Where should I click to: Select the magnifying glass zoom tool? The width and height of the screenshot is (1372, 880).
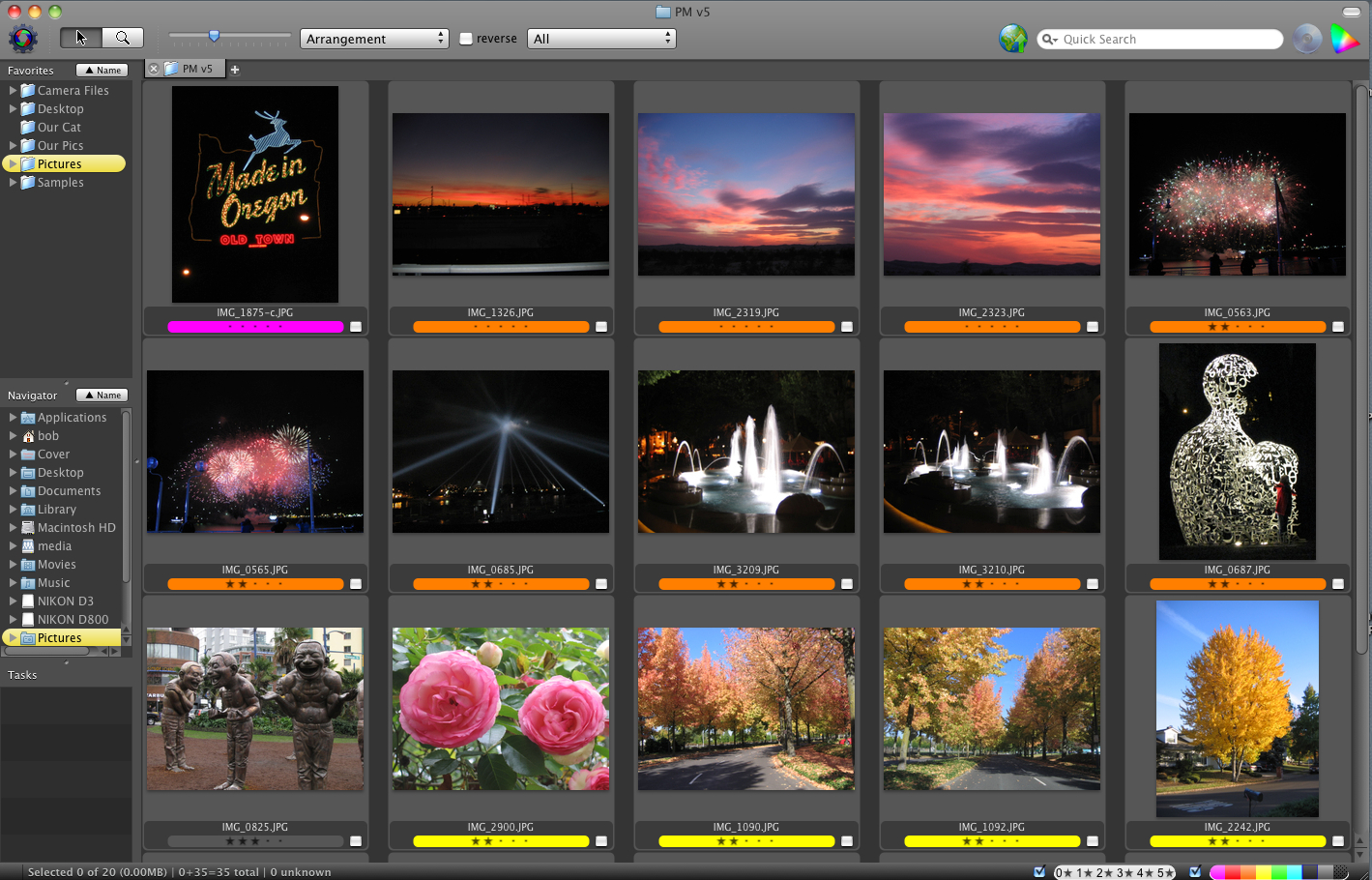(123, 38)
